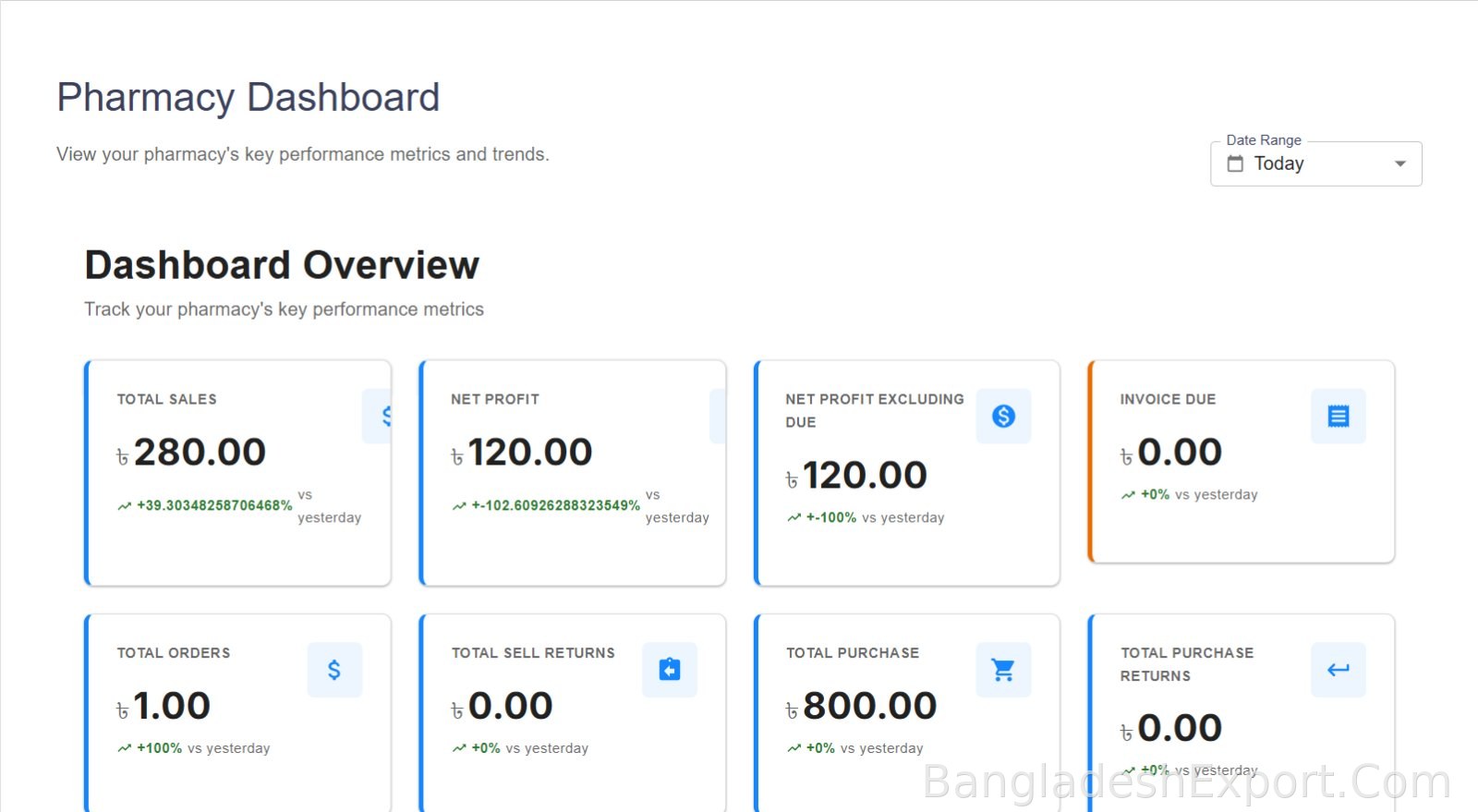The height and width of the screenshot is (812, 1478).
Task: Click the INVOICE DUE card label
Action: [1168, 399]
